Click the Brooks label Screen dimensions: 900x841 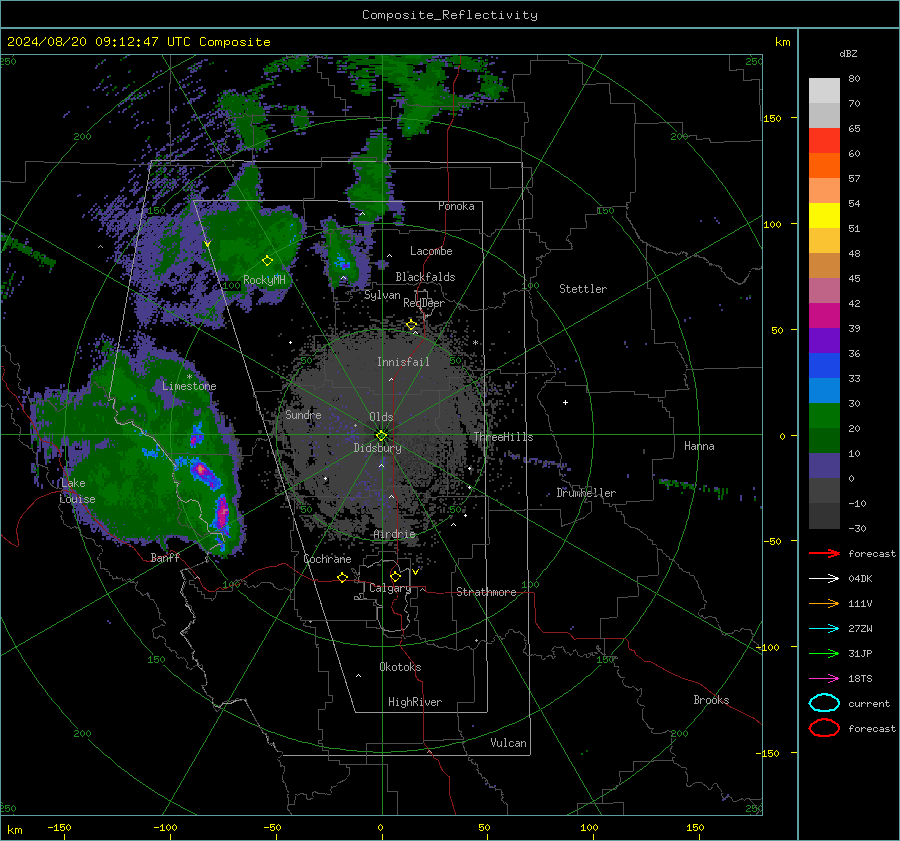(711, 700)
